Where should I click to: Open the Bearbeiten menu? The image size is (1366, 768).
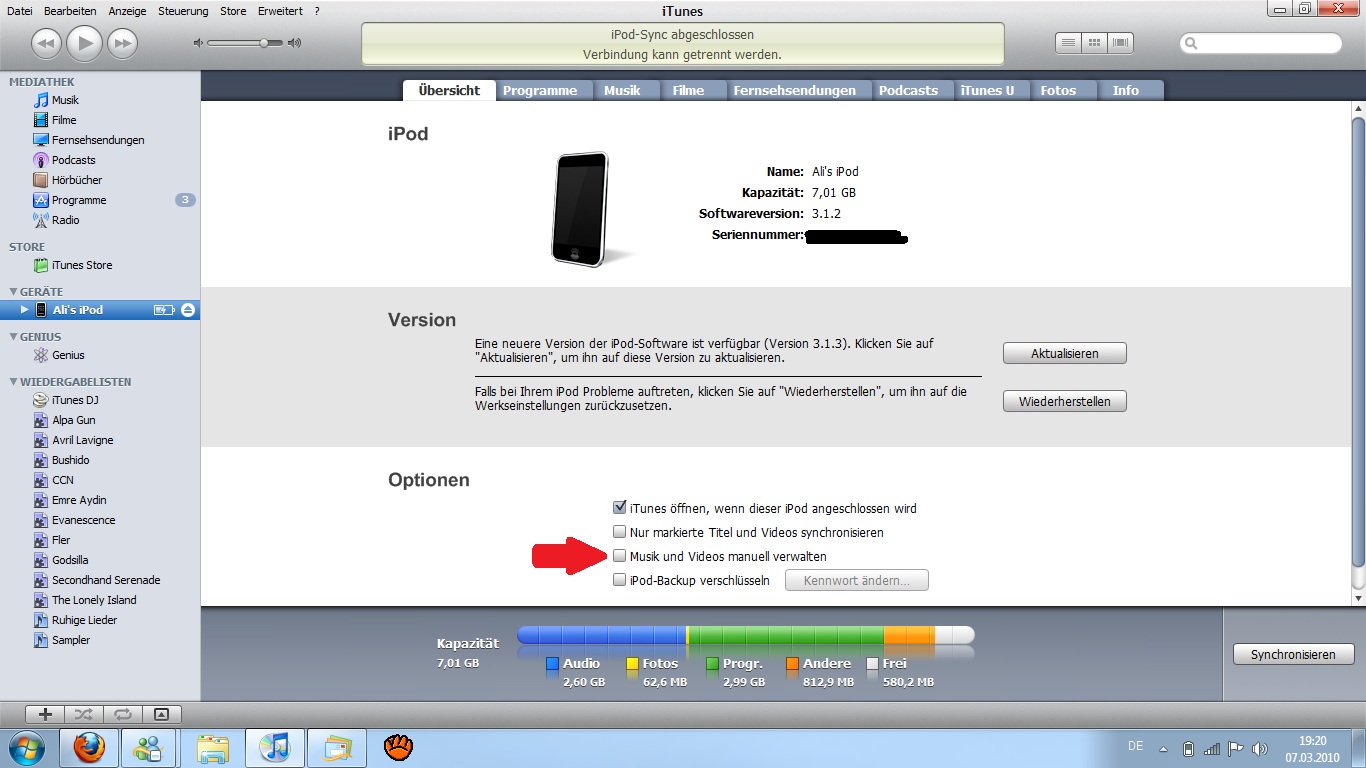tap(70, 11)
